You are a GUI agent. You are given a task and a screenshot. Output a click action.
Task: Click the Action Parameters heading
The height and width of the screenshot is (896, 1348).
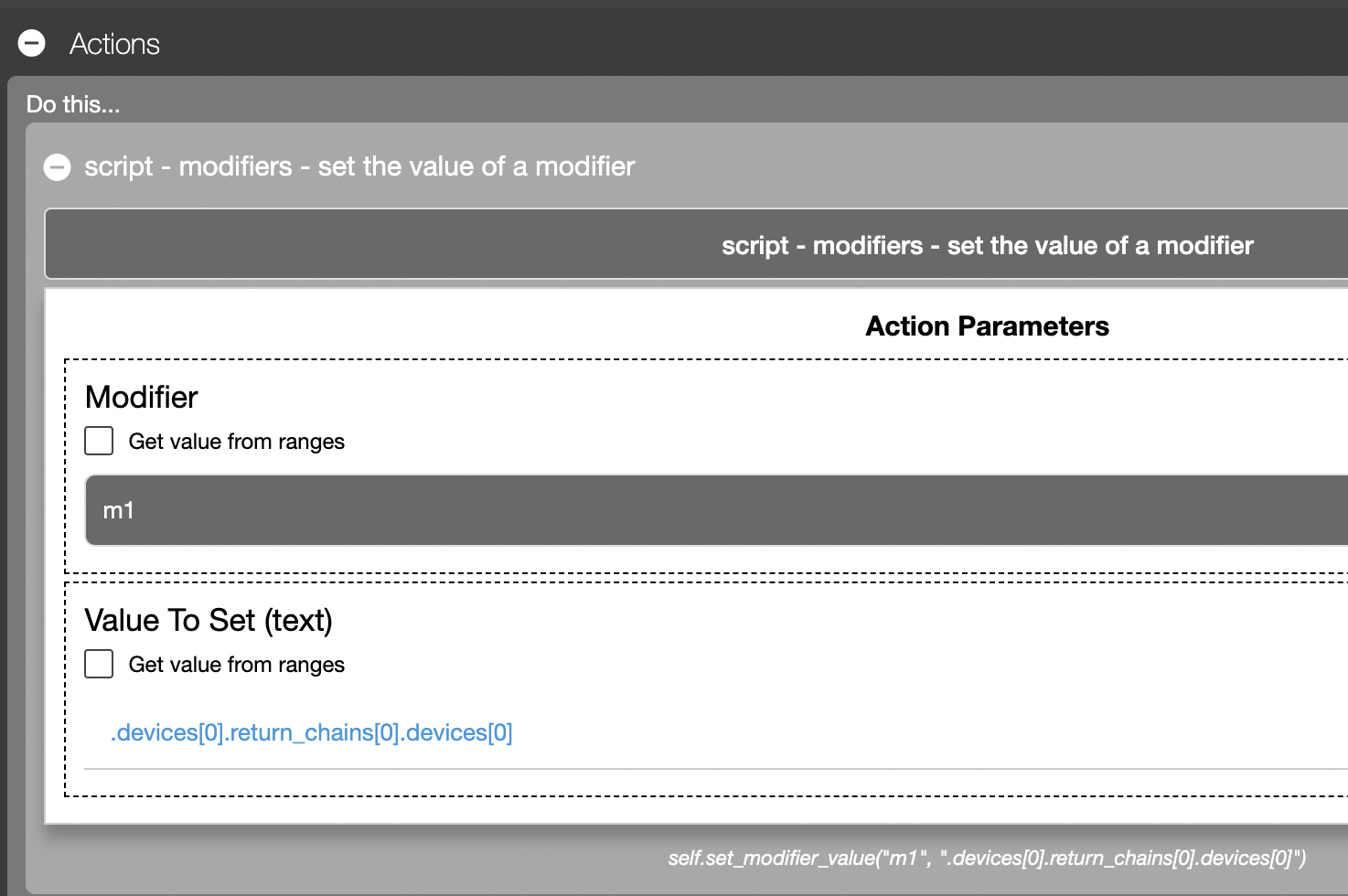pyautogui.click(x=986, y=326)
